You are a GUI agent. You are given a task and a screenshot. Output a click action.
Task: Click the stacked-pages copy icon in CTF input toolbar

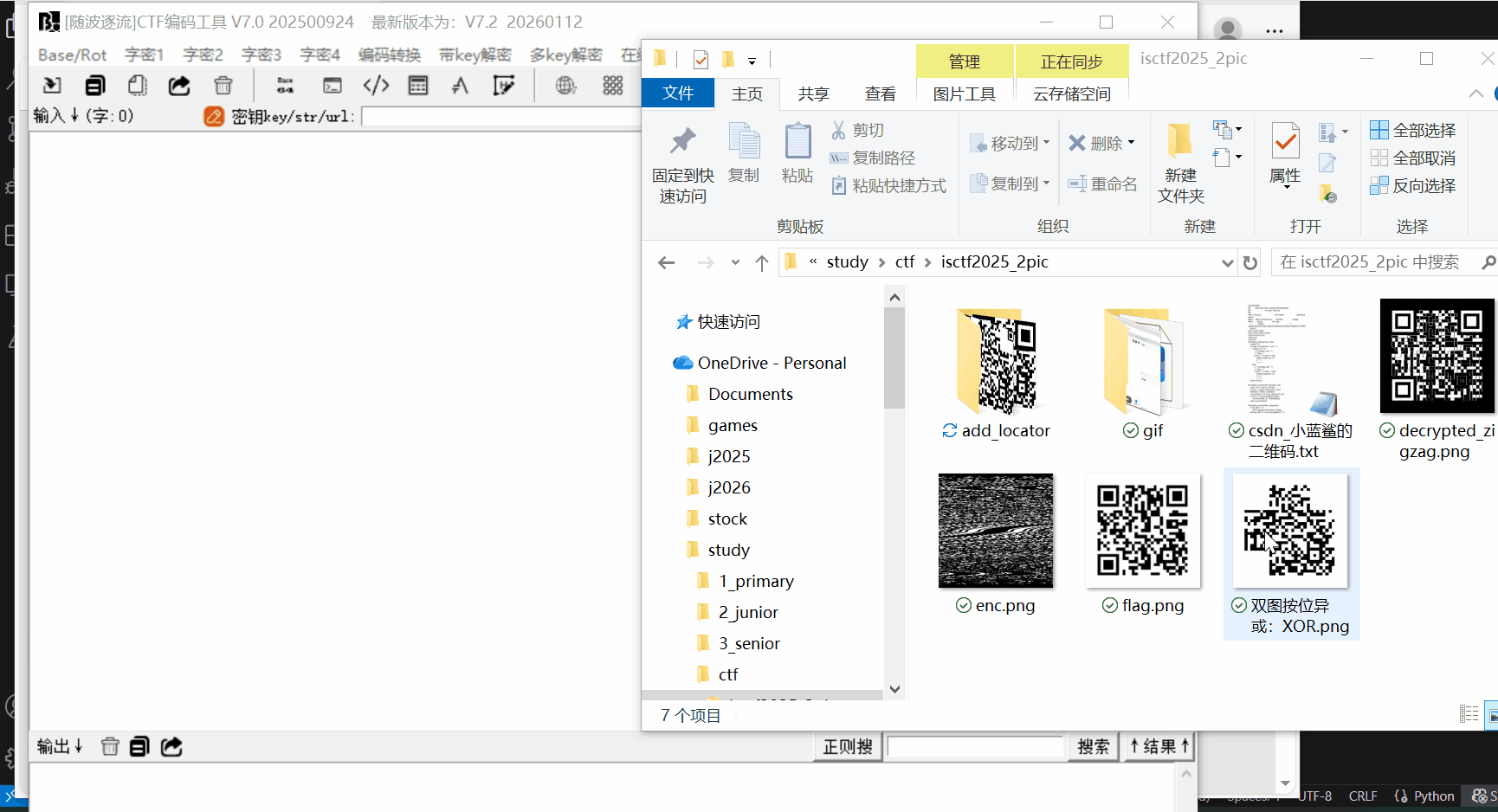[95, 85]
